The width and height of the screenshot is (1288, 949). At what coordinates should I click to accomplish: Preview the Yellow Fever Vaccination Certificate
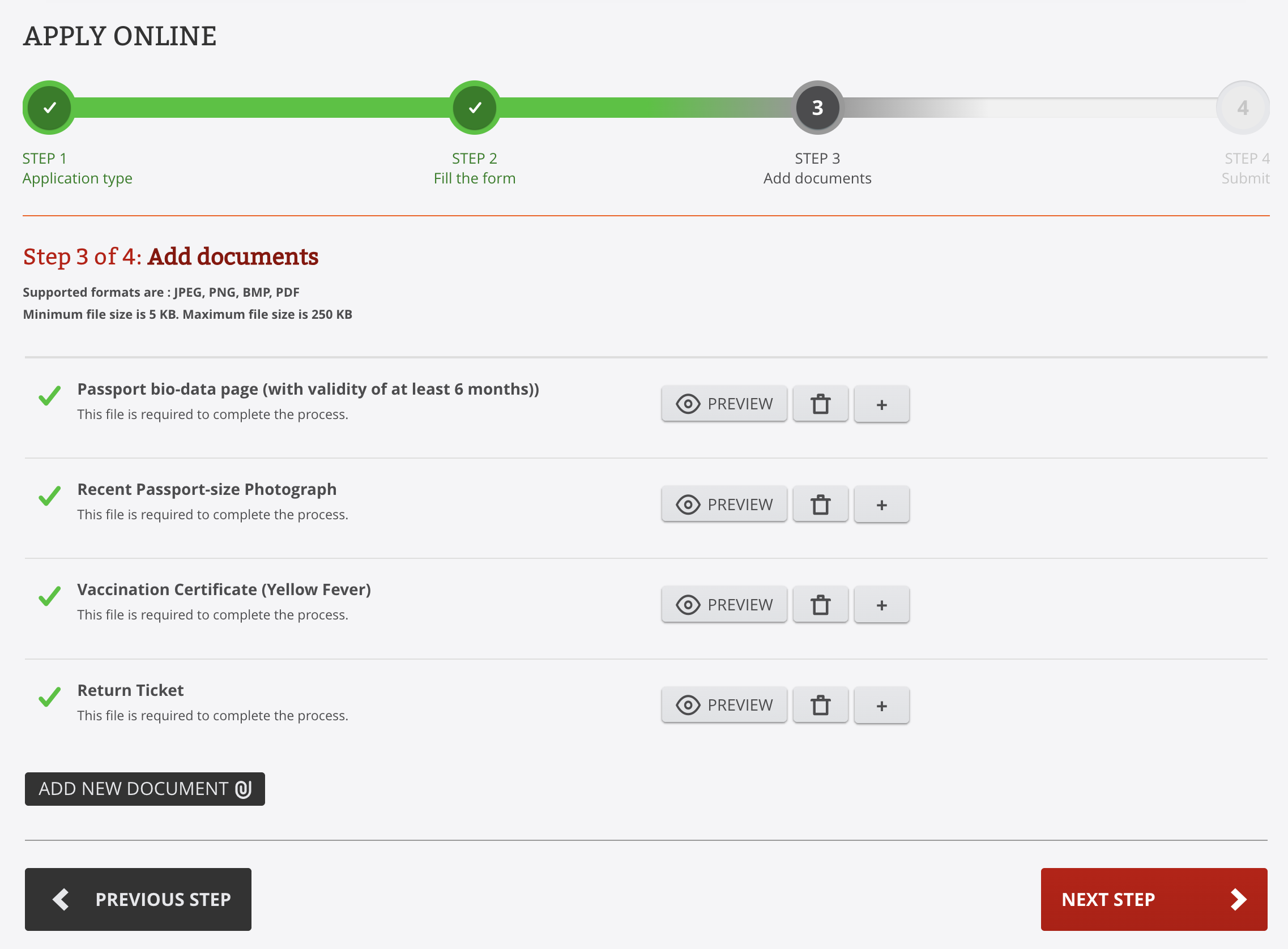[x=724, y=604]
